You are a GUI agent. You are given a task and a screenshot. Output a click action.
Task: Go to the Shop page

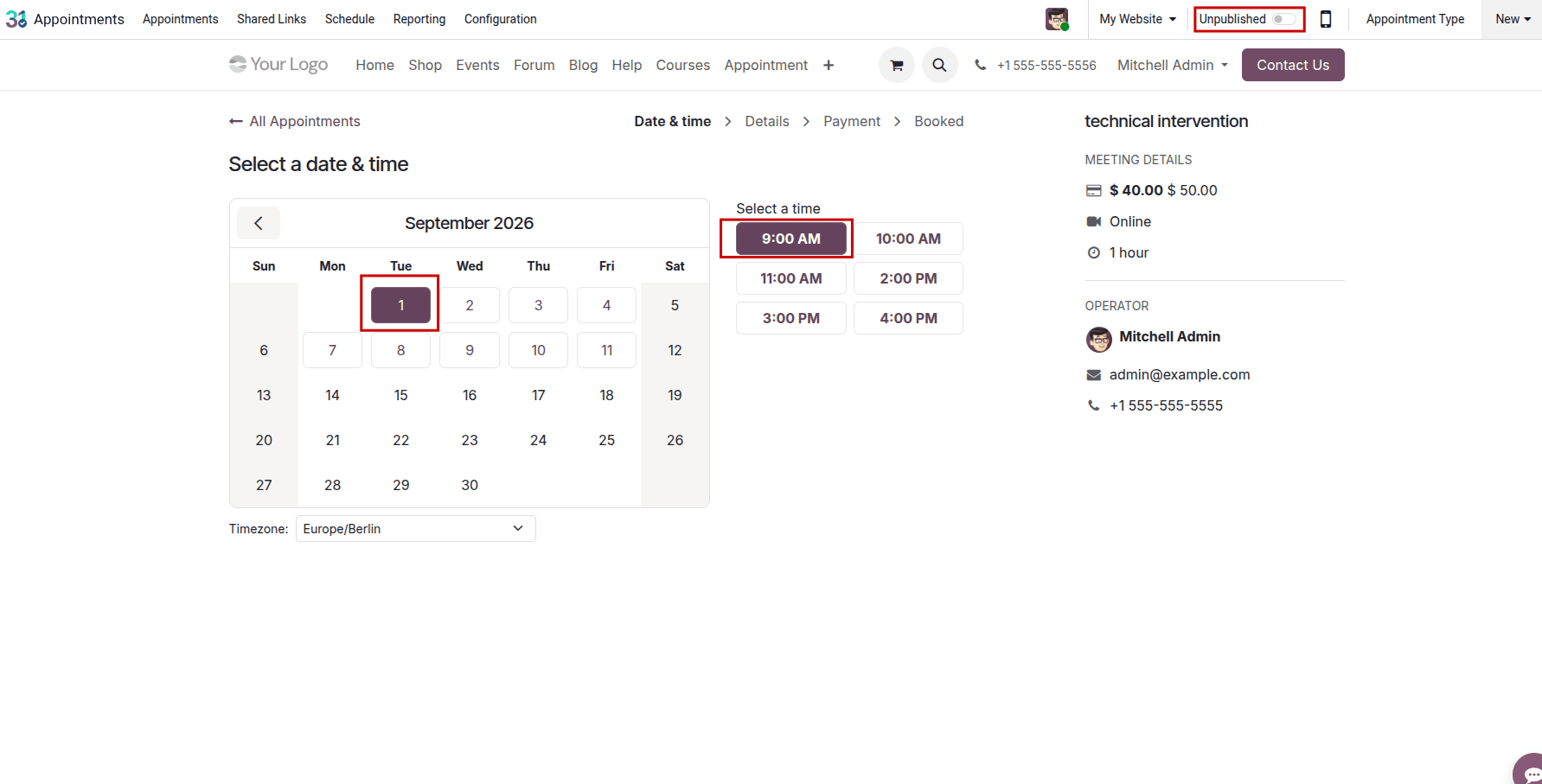(425, 65)
